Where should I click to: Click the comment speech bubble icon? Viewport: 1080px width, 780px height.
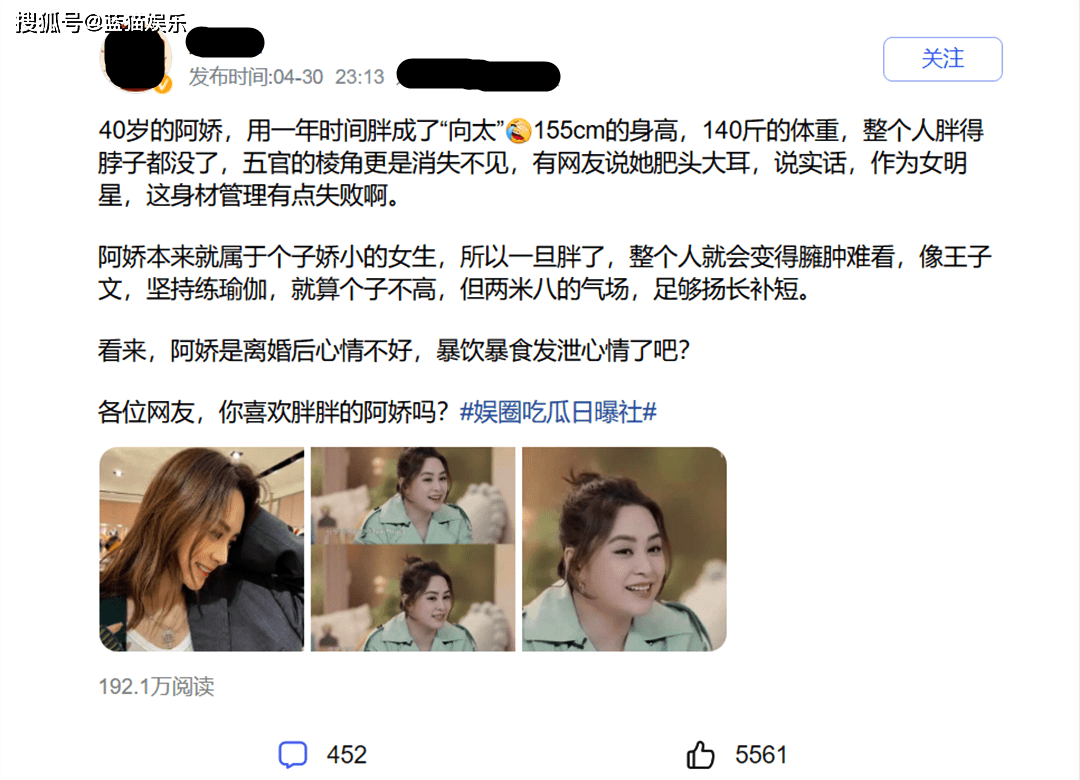293,755
